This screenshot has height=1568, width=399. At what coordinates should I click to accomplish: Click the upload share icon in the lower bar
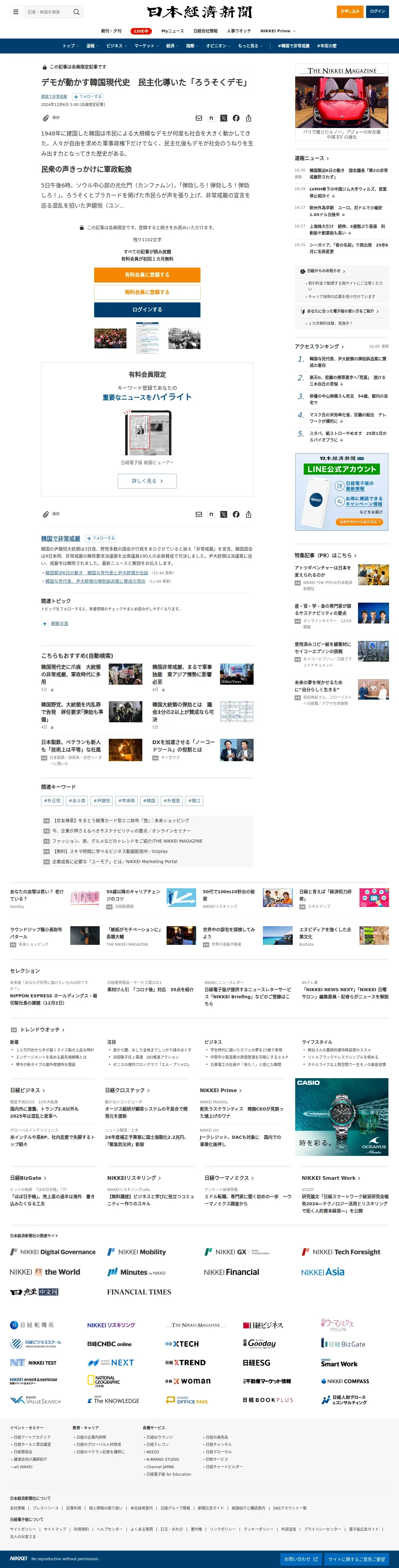click(x=248, y=514)
